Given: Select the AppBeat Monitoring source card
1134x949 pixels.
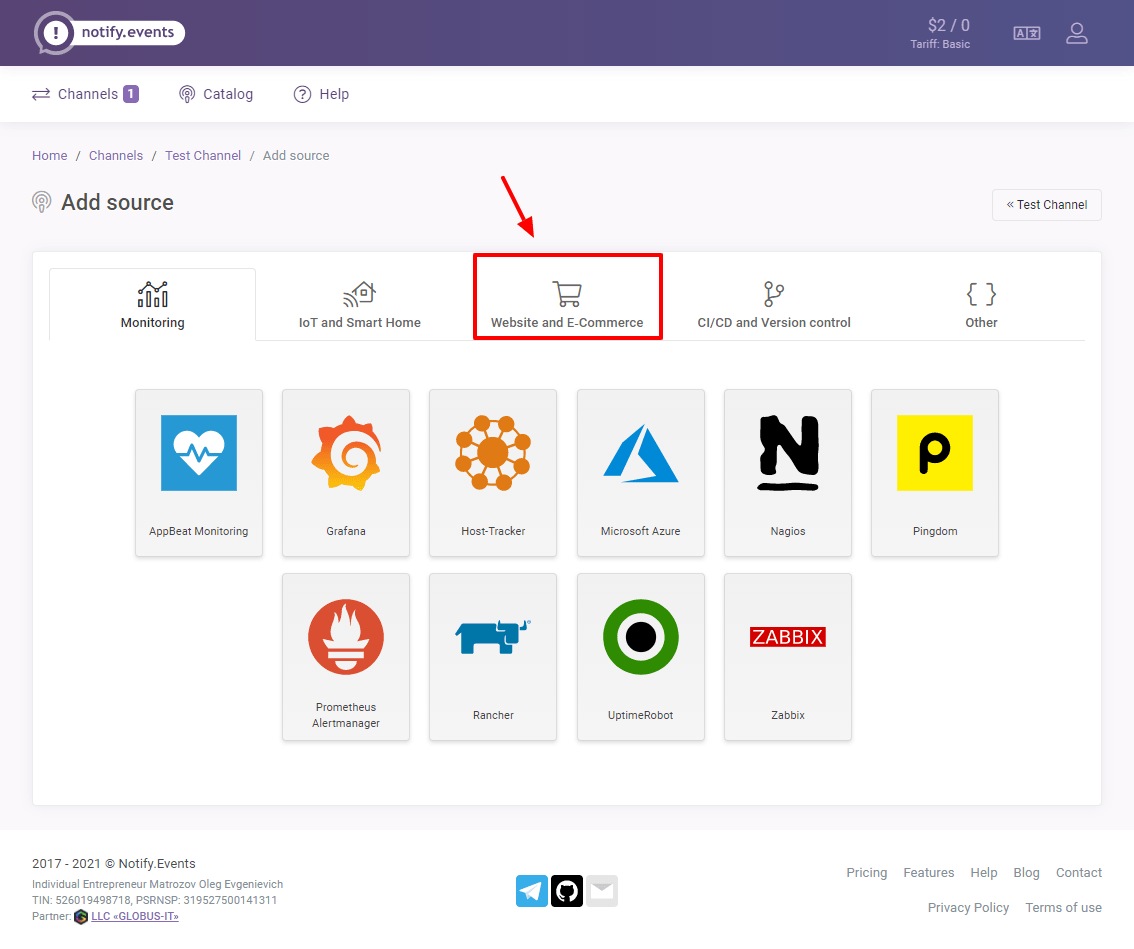Looking at the screenshot, I should point(199,473).
